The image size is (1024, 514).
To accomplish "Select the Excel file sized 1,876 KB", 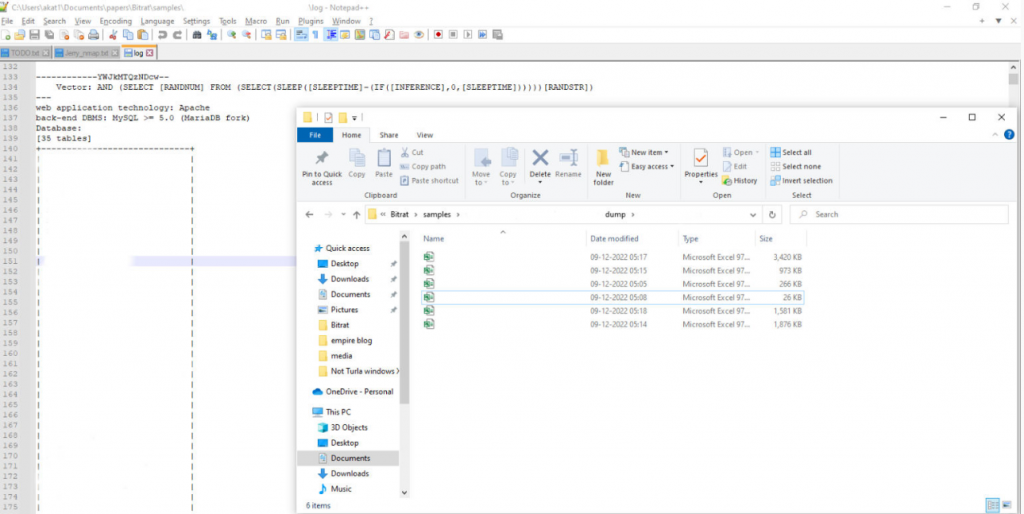I will point(613,324).
